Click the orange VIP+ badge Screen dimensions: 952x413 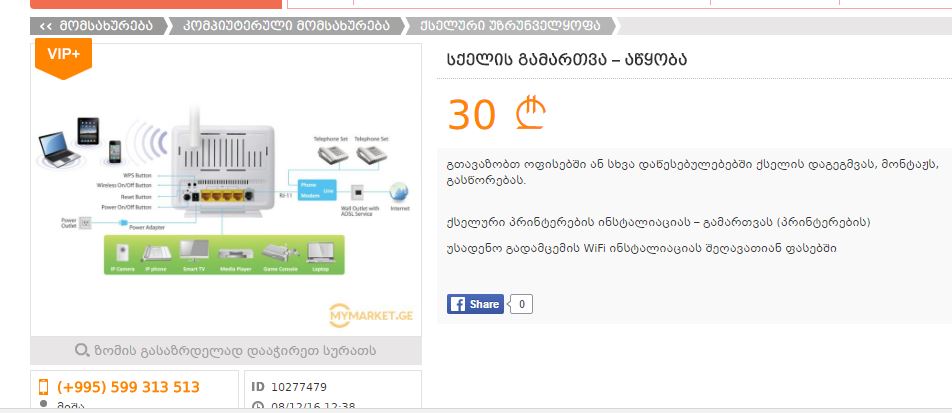pyautogui.click(x=63, y=58)
